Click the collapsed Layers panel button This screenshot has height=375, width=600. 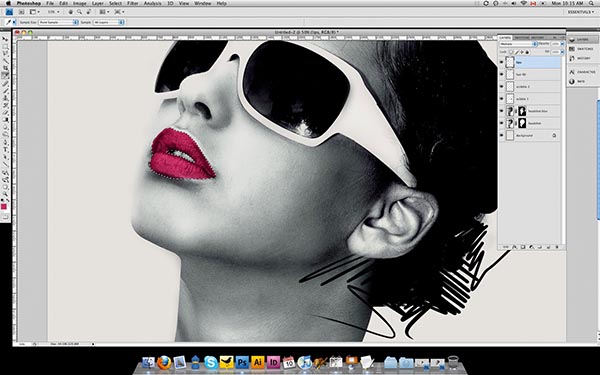click(x=584, y=39)
